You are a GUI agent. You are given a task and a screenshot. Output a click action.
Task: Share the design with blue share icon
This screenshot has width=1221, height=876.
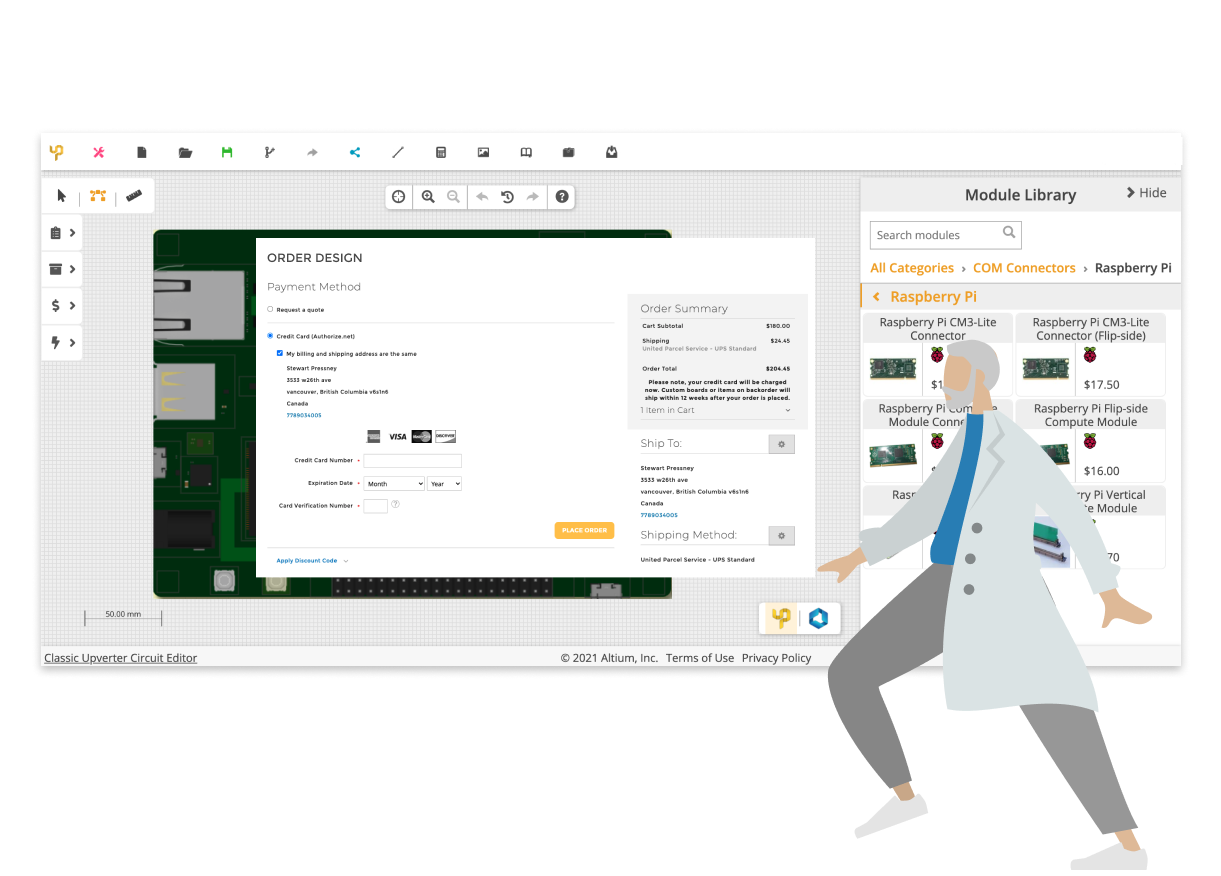[354, 152]
